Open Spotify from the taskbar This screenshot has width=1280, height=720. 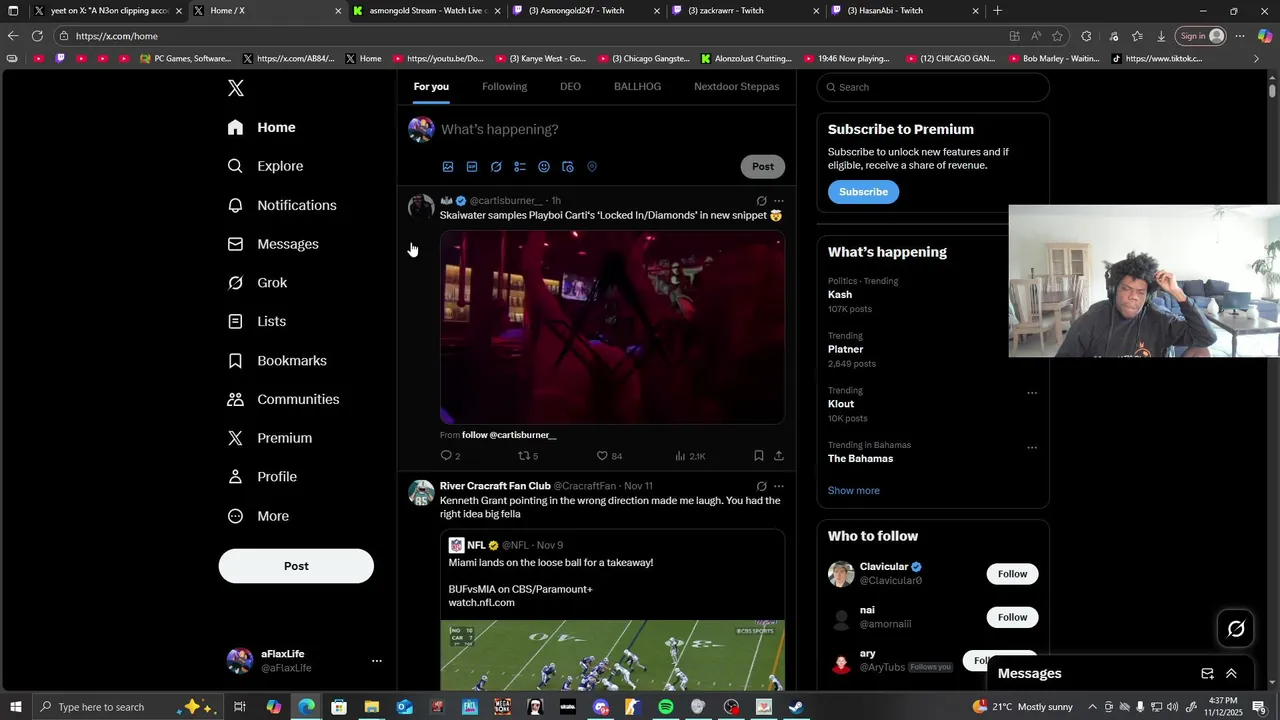point(666,707)
